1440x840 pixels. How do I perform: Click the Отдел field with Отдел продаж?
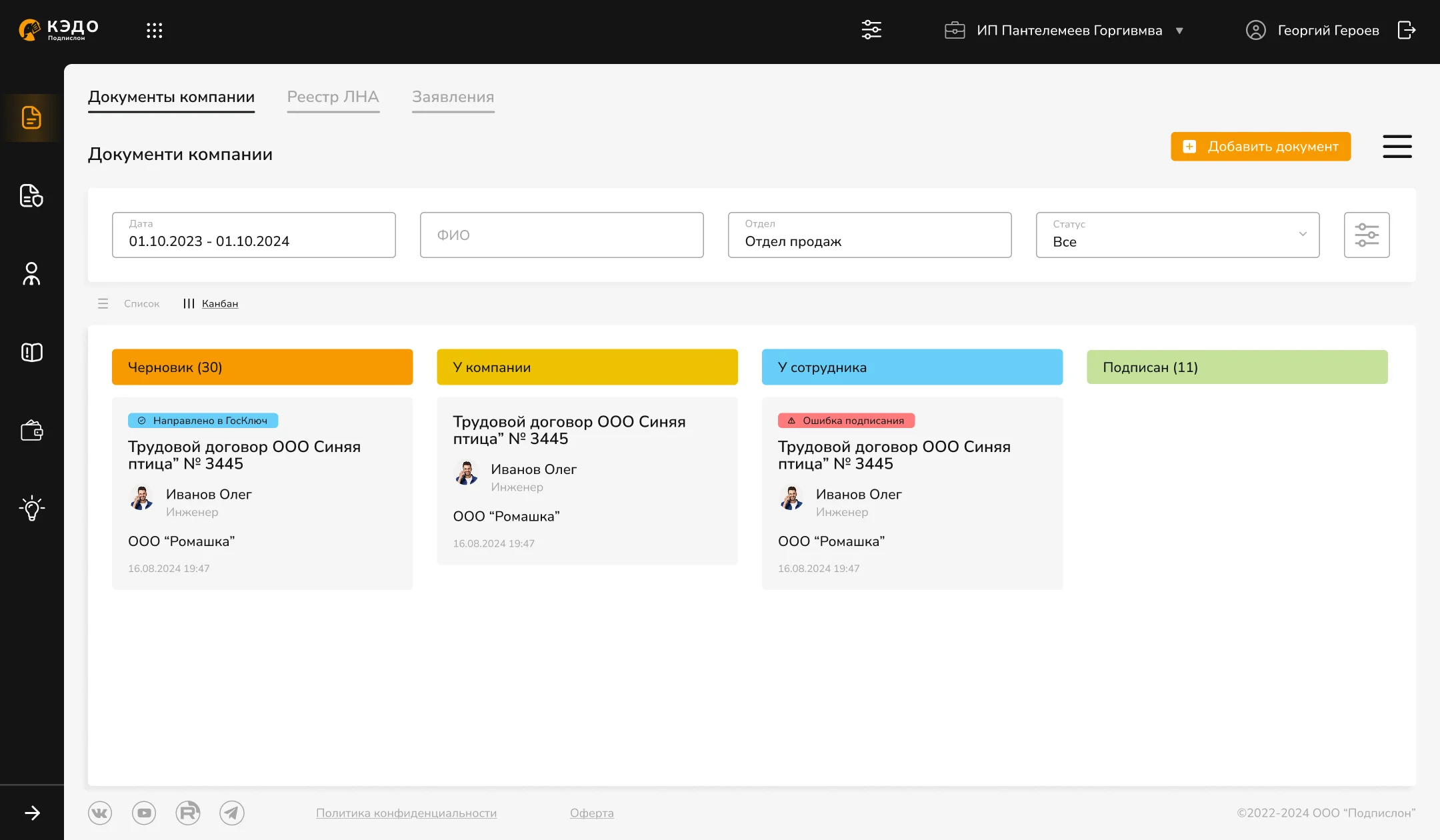coord(870,235)
